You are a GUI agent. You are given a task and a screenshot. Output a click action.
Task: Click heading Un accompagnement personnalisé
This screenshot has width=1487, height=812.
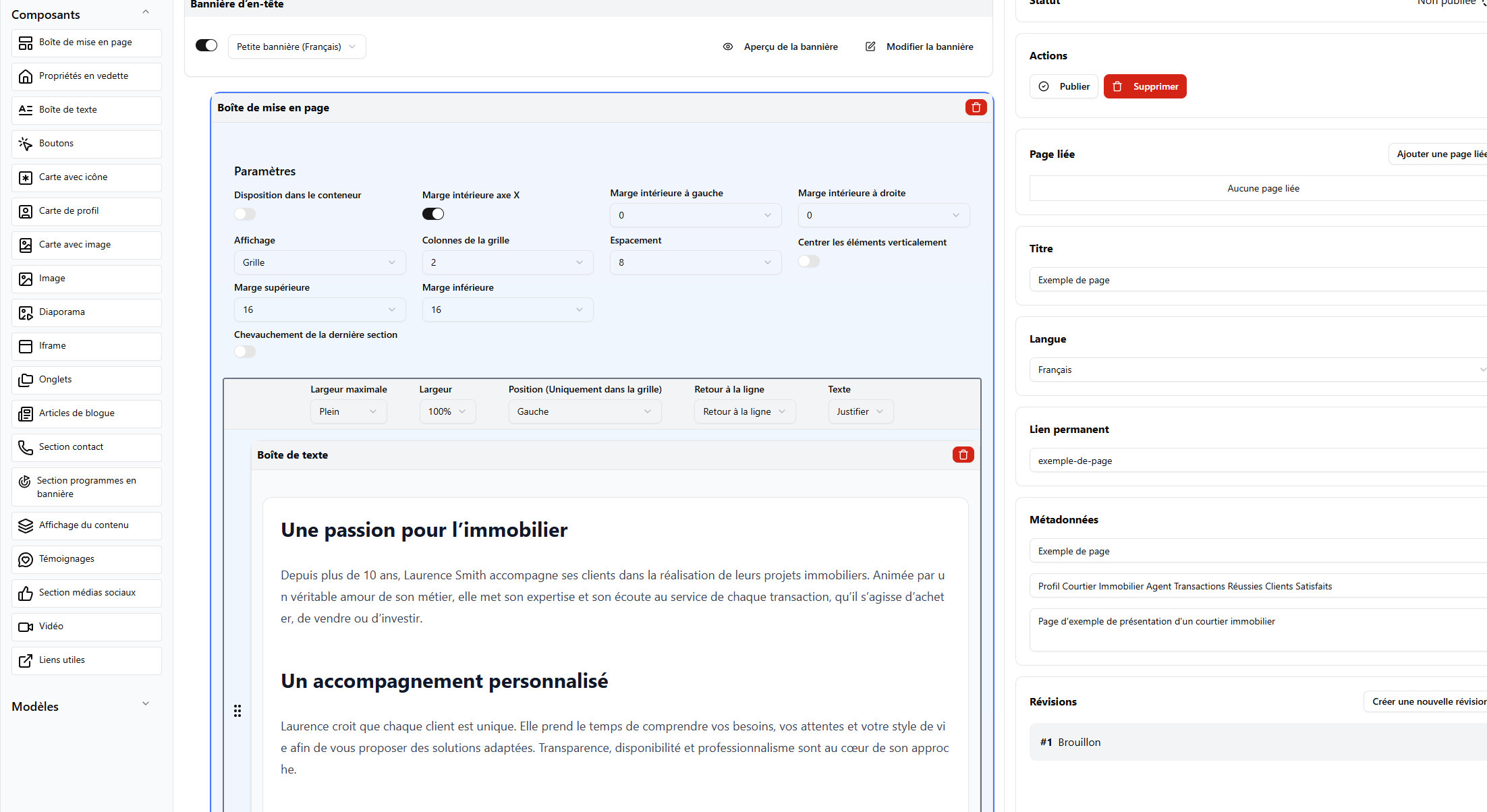click(x=445, y=681)
